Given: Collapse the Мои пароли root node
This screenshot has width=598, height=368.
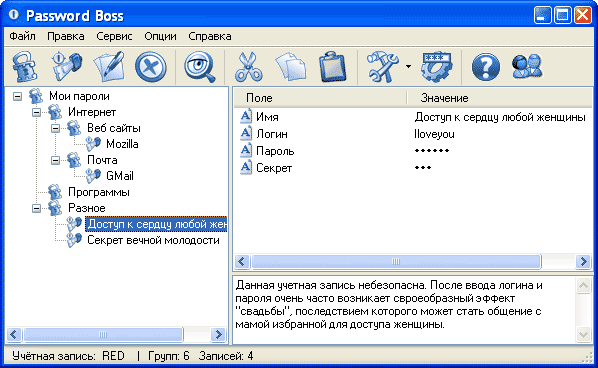Looking at the screenshot, I should tap(17, 96).
